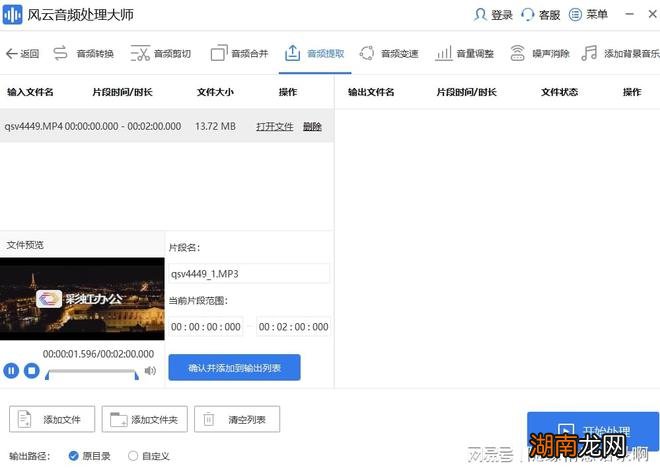This screenshot has width=660, height=472.
Task: Select 自定义 output path option
Action: point(149,456)
